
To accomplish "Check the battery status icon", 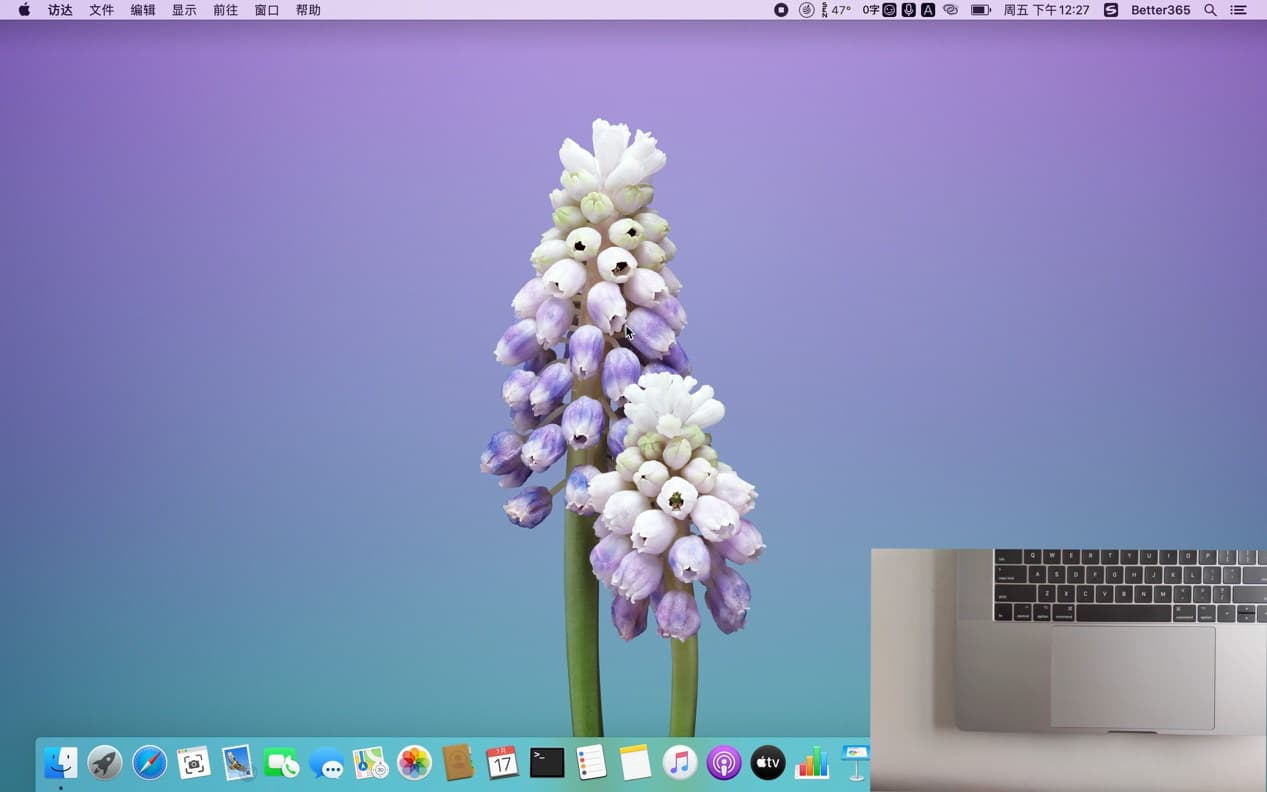I will click(981, 10).
